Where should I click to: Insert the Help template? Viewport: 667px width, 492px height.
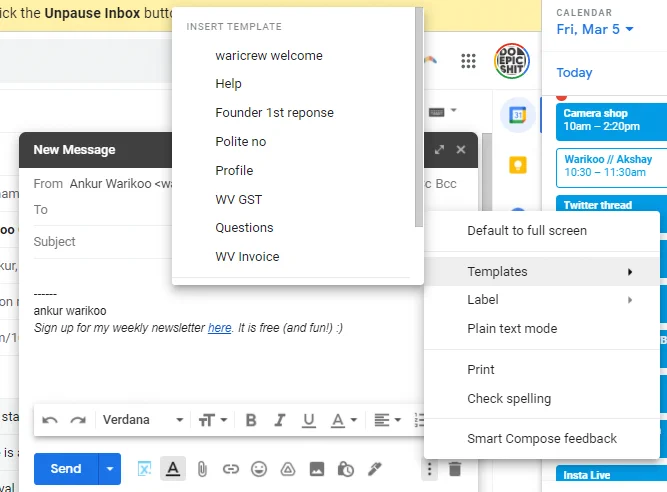click(x=228, y=84)
